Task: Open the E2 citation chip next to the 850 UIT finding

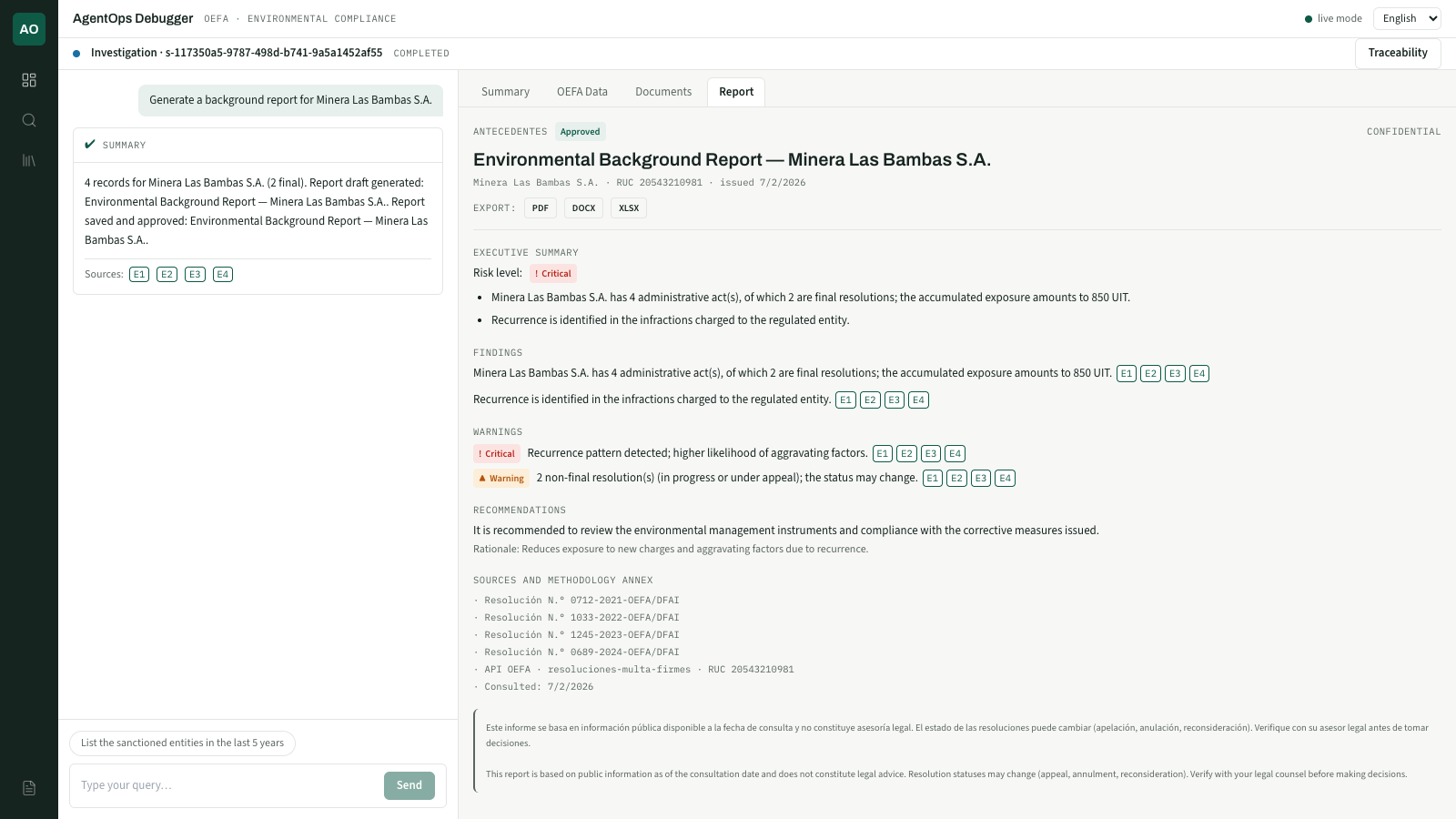Action: click(1151, 373)
